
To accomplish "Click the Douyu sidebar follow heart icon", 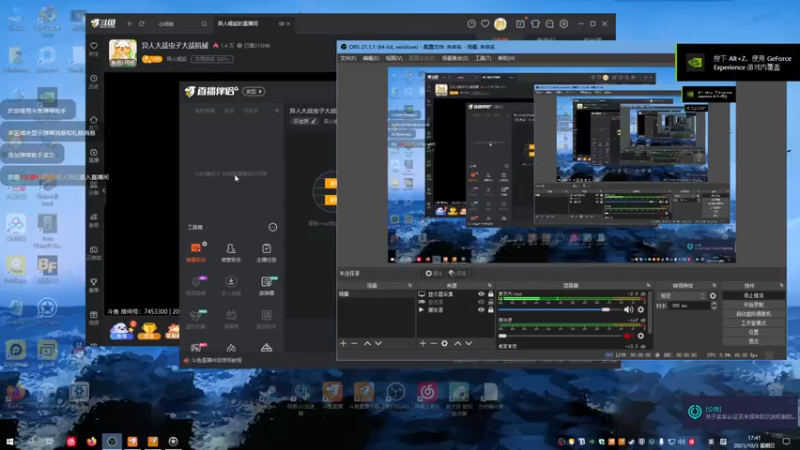I will click(x=94, y=48).
